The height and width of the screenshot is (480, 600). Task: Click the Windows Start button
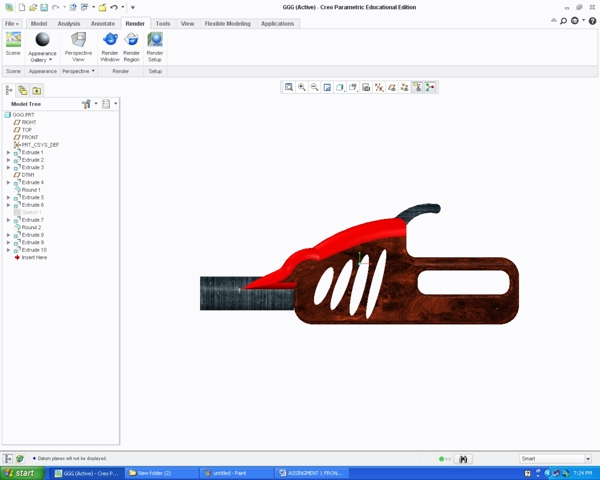22,473
